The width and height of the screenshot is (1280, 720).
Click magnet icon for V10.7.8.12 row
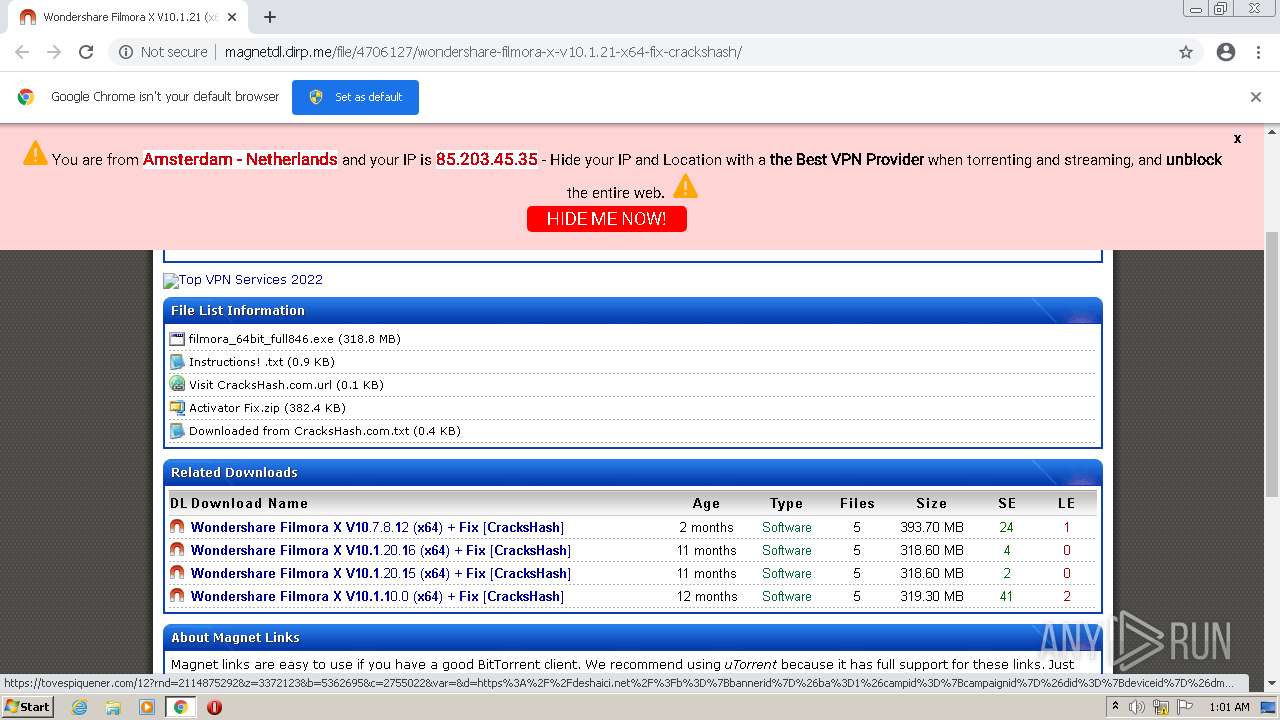click(x=177, y=526)
